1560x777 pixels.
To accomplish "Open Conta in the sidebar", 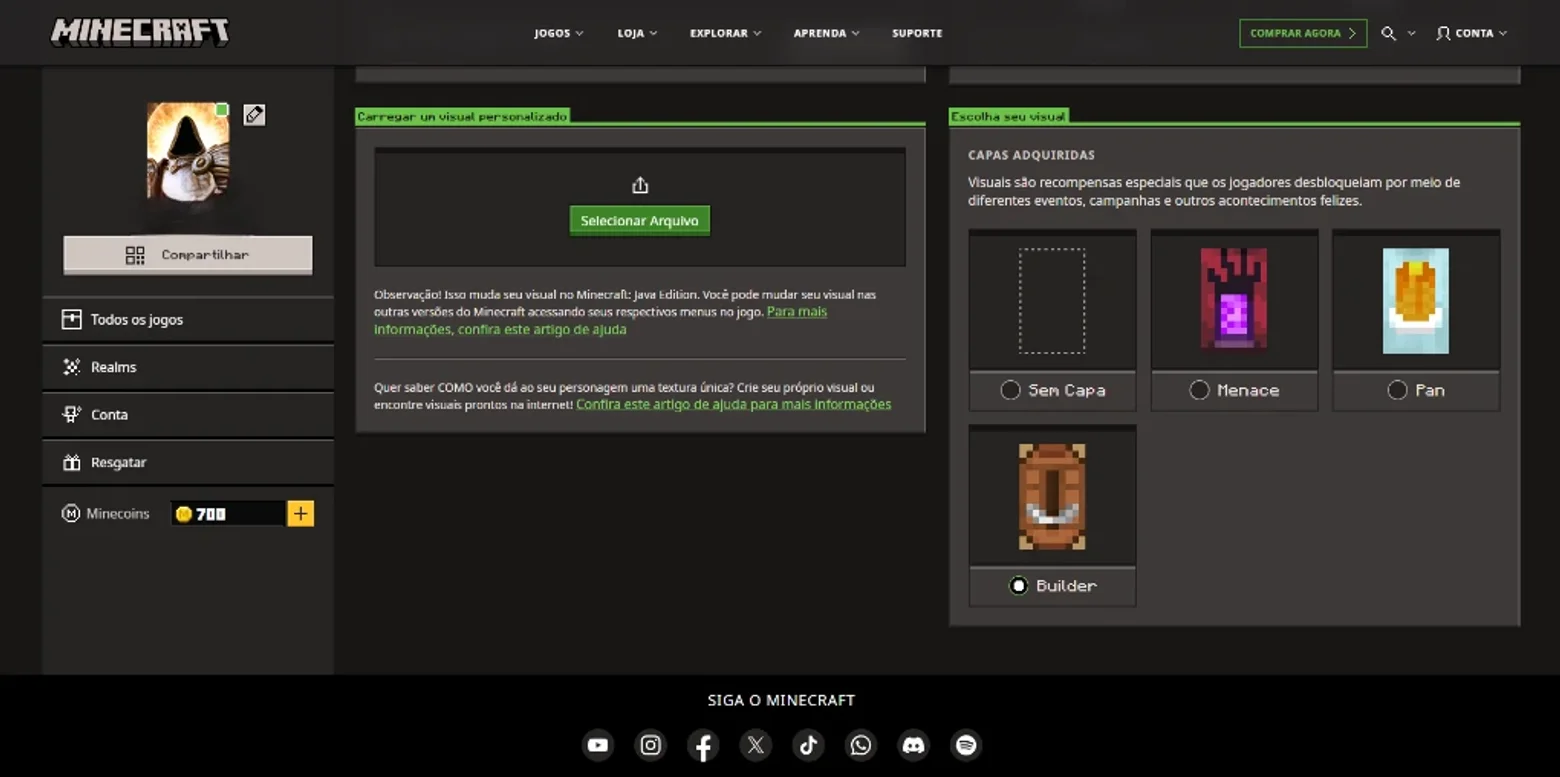I will coord(188,414).
